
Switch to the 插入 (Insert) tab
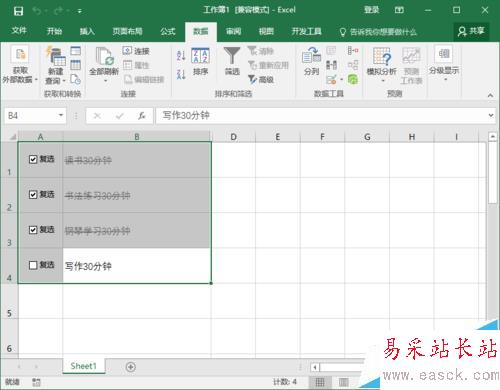[x=87, y=31]
